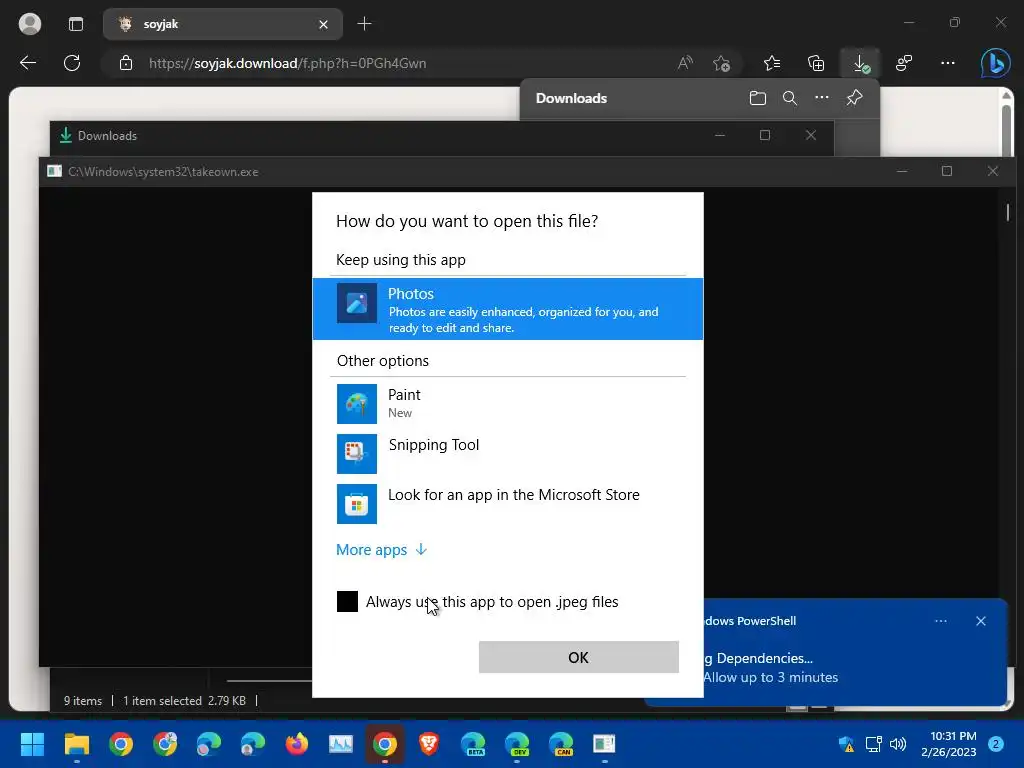
Task: Expand the More apps list
Action: 381,550
